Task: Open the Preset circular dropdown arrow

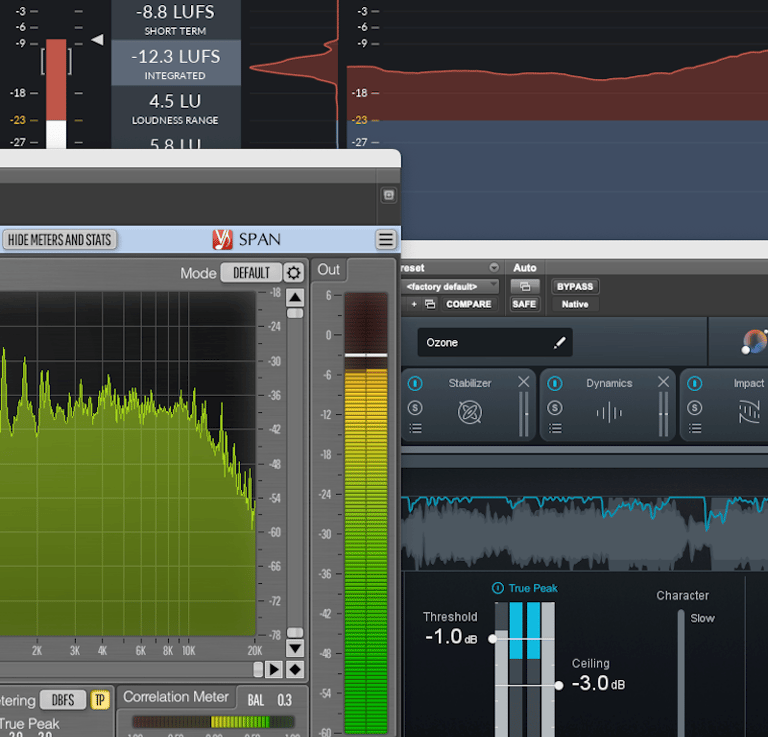Action: pyautogui.click(x=494, y=267)
